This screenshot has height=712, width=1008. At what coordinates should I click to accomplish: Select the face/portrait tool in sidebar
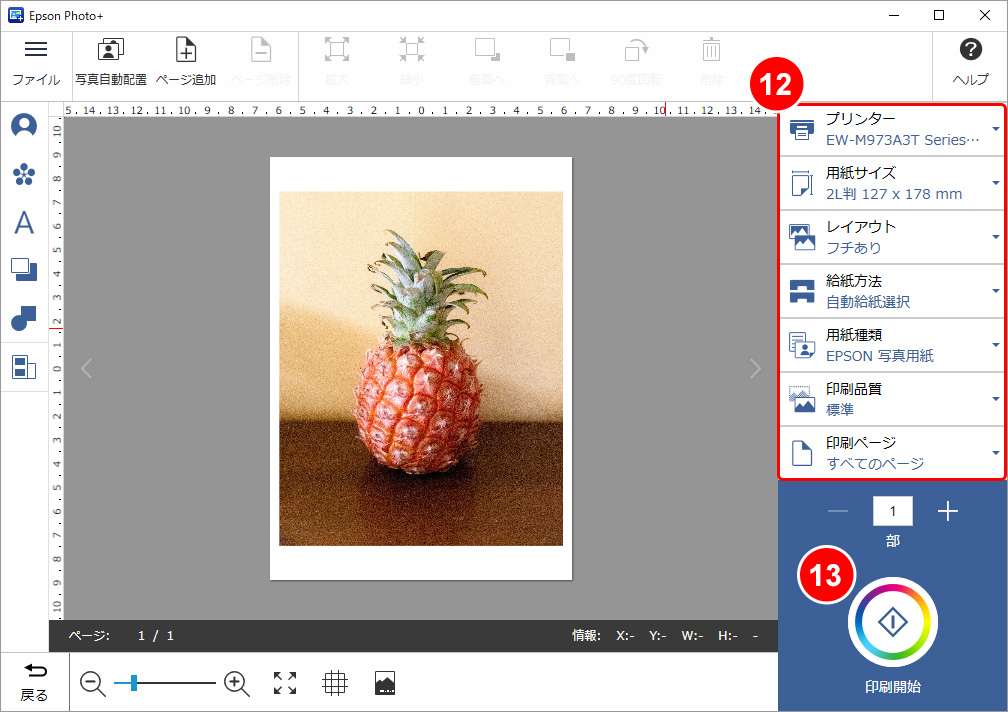coord(24,126)
